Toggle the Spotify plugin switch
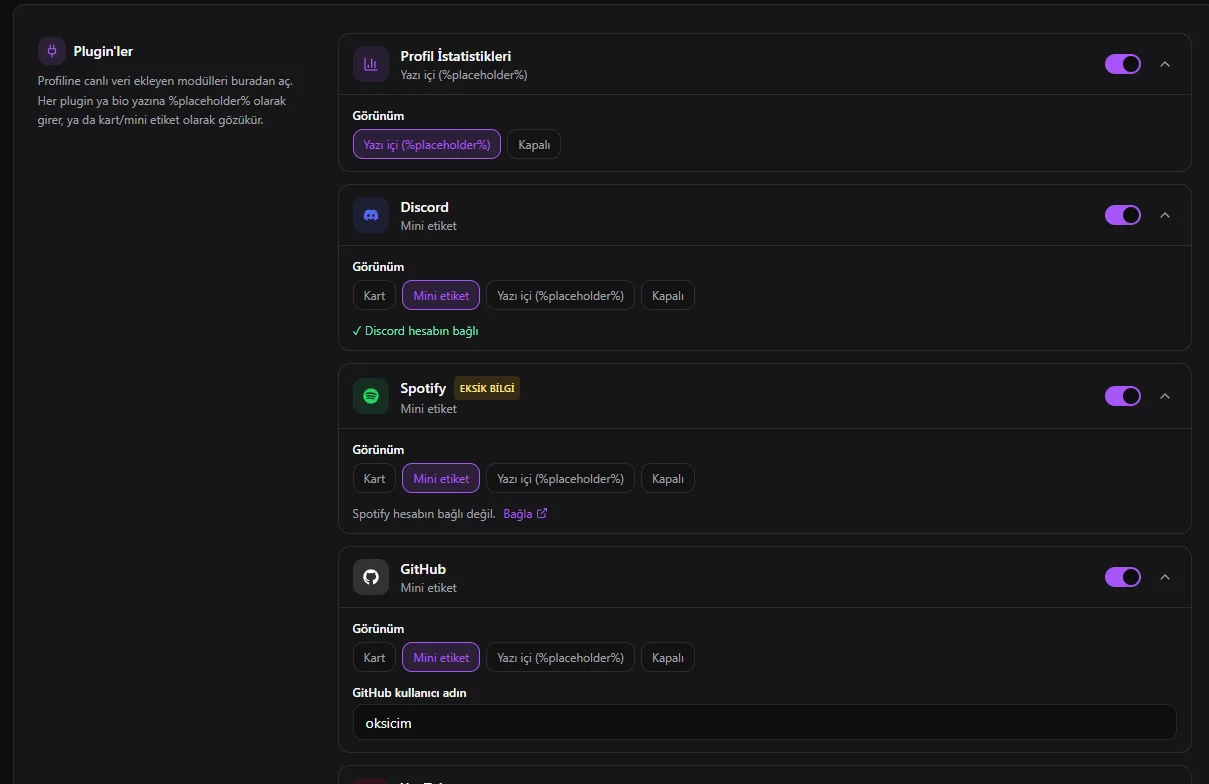The height and width of the screenshot is (784, 1209). [x=1123, y=396]
